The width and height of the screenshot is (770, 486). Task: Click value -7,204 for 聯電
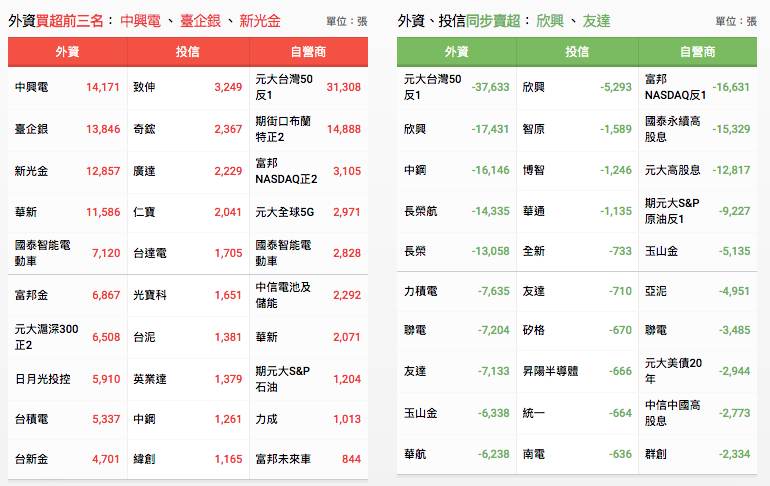[494, 330]
